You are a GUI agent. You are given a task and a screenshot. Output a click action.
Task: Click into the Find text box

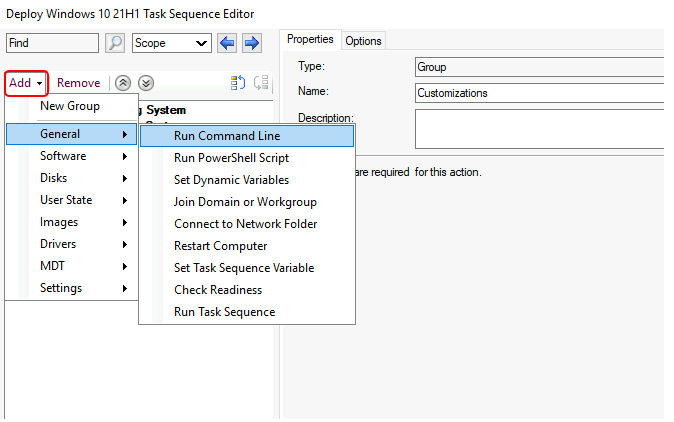52,43
